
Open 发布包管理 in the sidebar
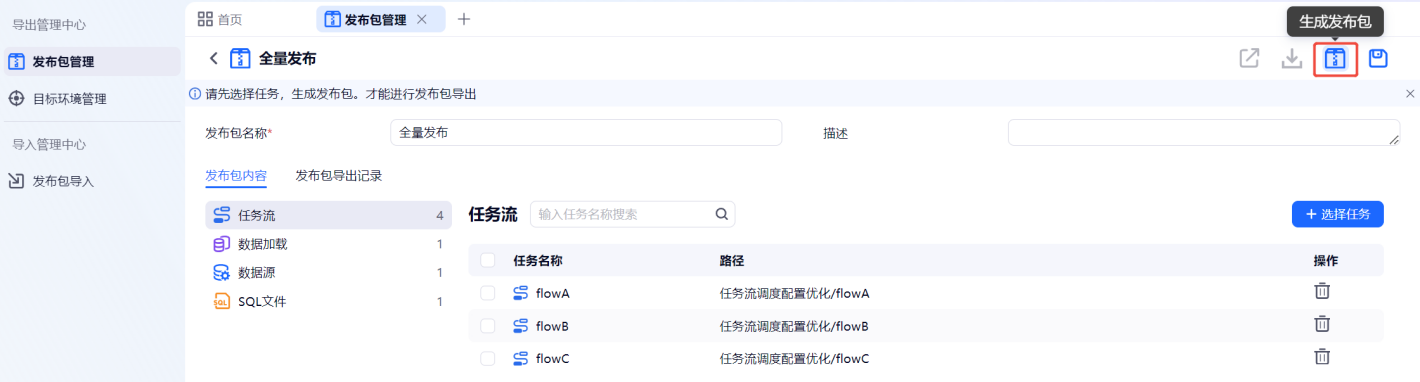[x=91, y=62]
